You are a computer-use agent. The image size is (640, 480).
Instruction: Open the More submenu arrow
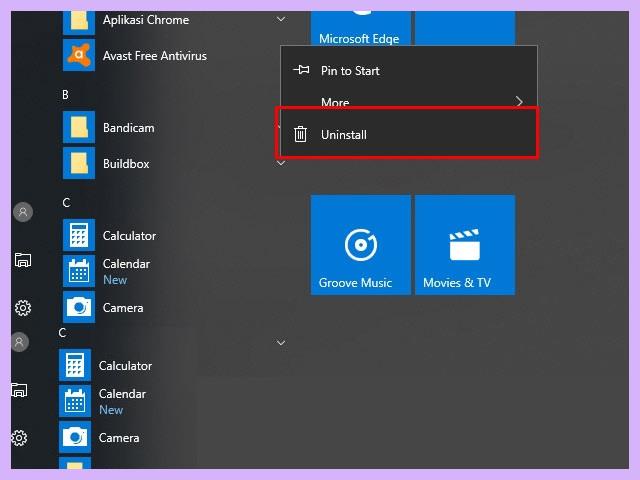[519, 101]
